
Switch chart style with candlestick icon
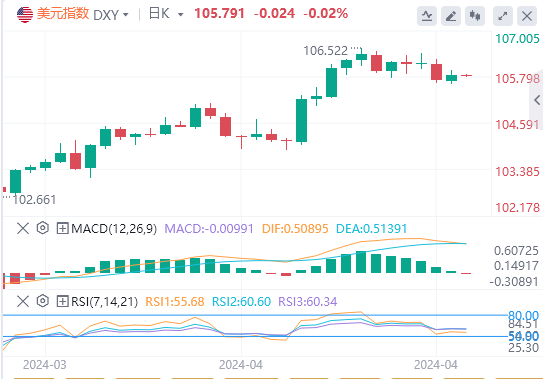coord(475,16)
